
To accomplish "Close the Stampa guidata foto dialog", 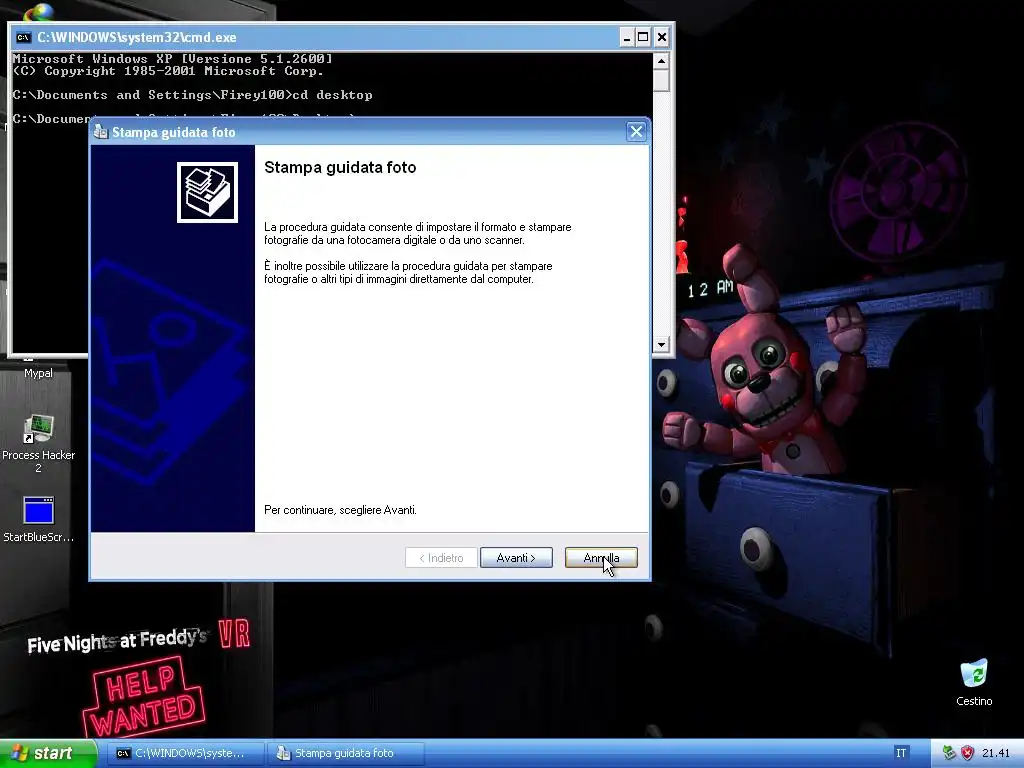I will pos(636,132).
